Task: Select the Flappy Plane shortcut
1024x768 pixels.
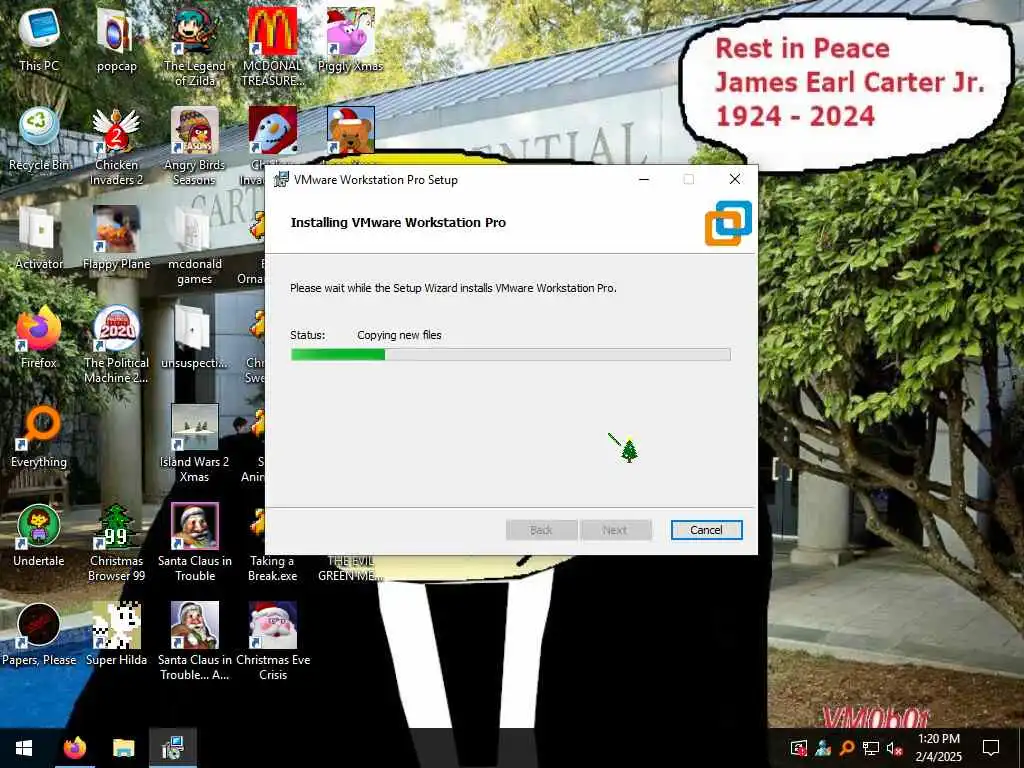Action: pos(116,238)
